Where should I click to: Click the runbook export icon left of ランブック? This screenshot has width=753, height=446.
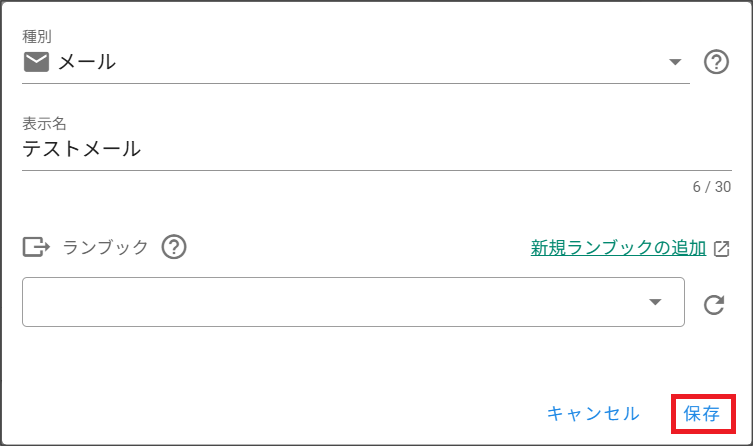pyautogui.click(x=36, y=247)
